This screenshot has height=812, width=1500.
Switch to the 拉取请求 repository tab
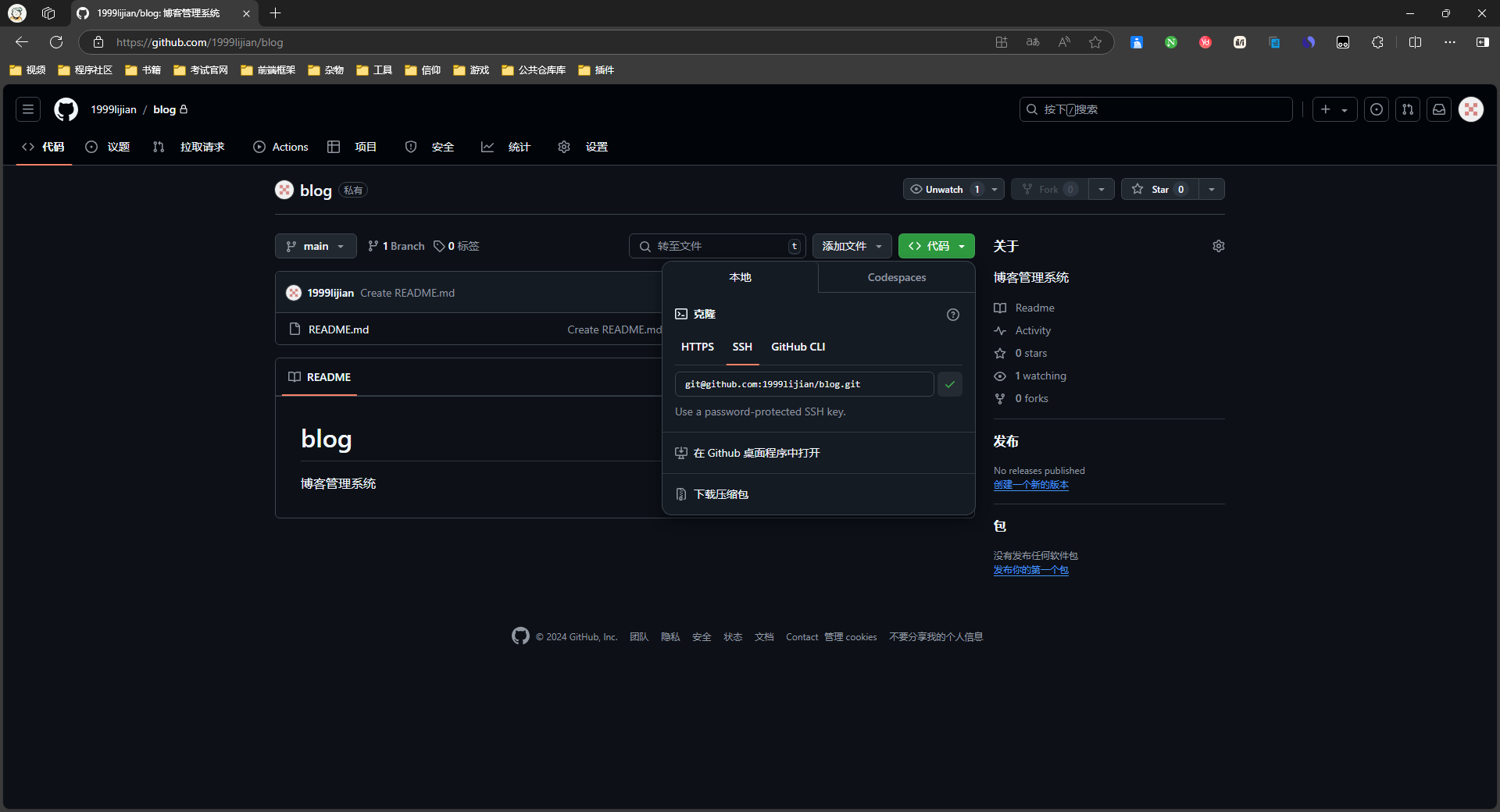coord(189,147)
